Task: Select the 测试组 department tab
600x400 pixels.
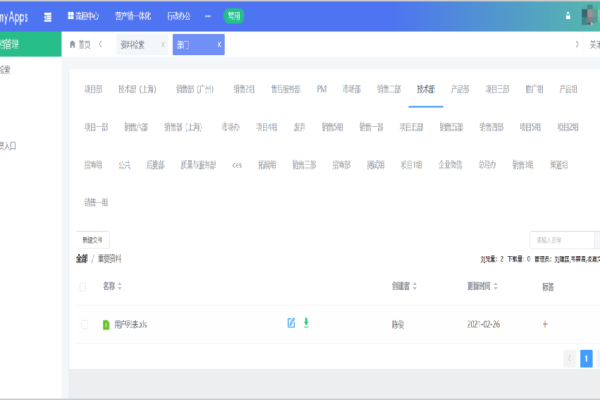Action: (376, 165)
